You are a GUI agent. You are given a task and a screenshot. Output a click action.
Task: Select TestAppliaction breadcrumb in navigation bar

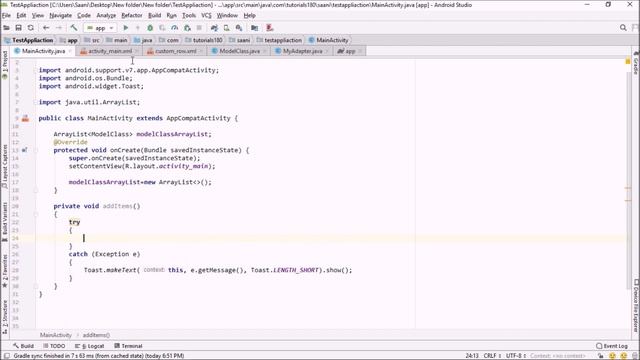29,40
